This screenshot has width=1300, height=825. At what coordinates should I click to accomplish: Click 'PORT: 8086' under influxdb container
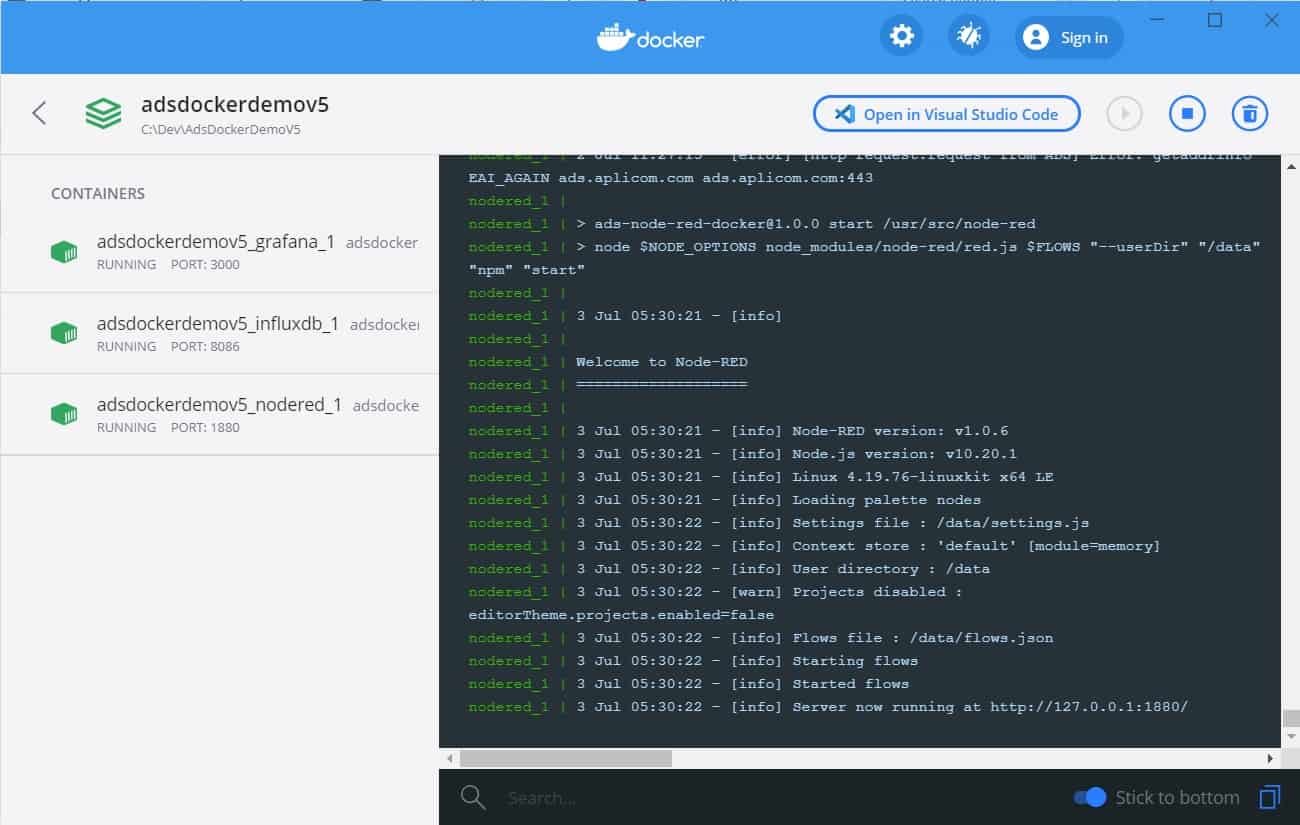point(205,346)
